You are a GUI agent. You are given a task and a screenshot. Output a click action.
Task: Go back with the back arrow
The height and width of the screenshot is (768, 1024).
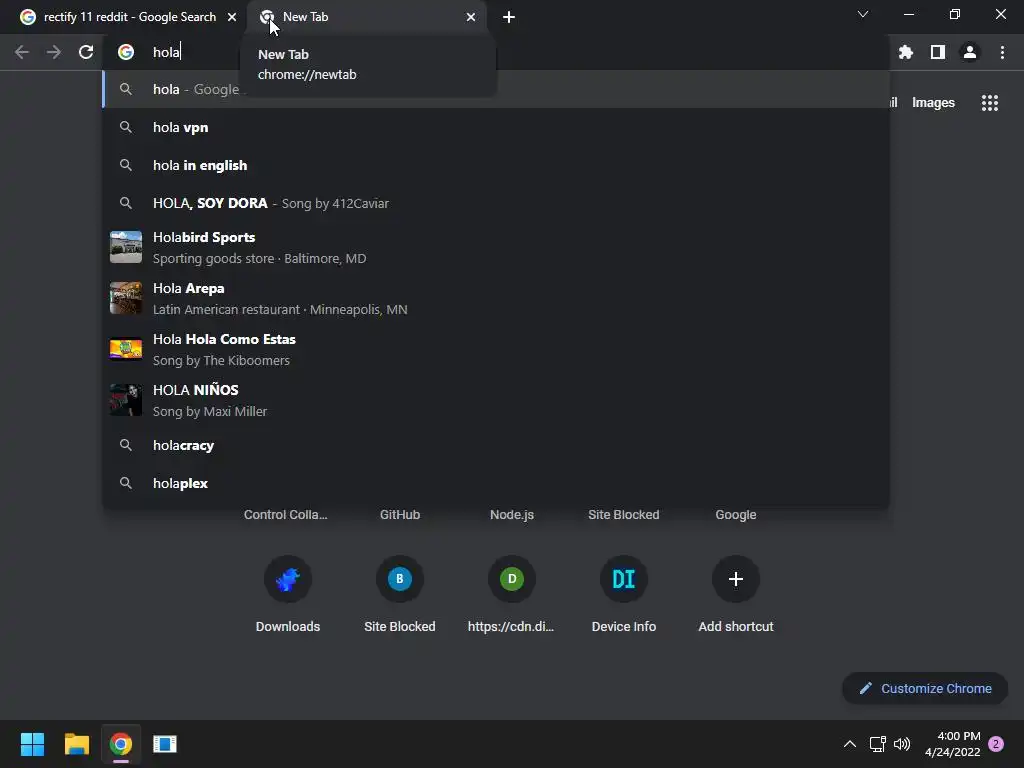22,52
